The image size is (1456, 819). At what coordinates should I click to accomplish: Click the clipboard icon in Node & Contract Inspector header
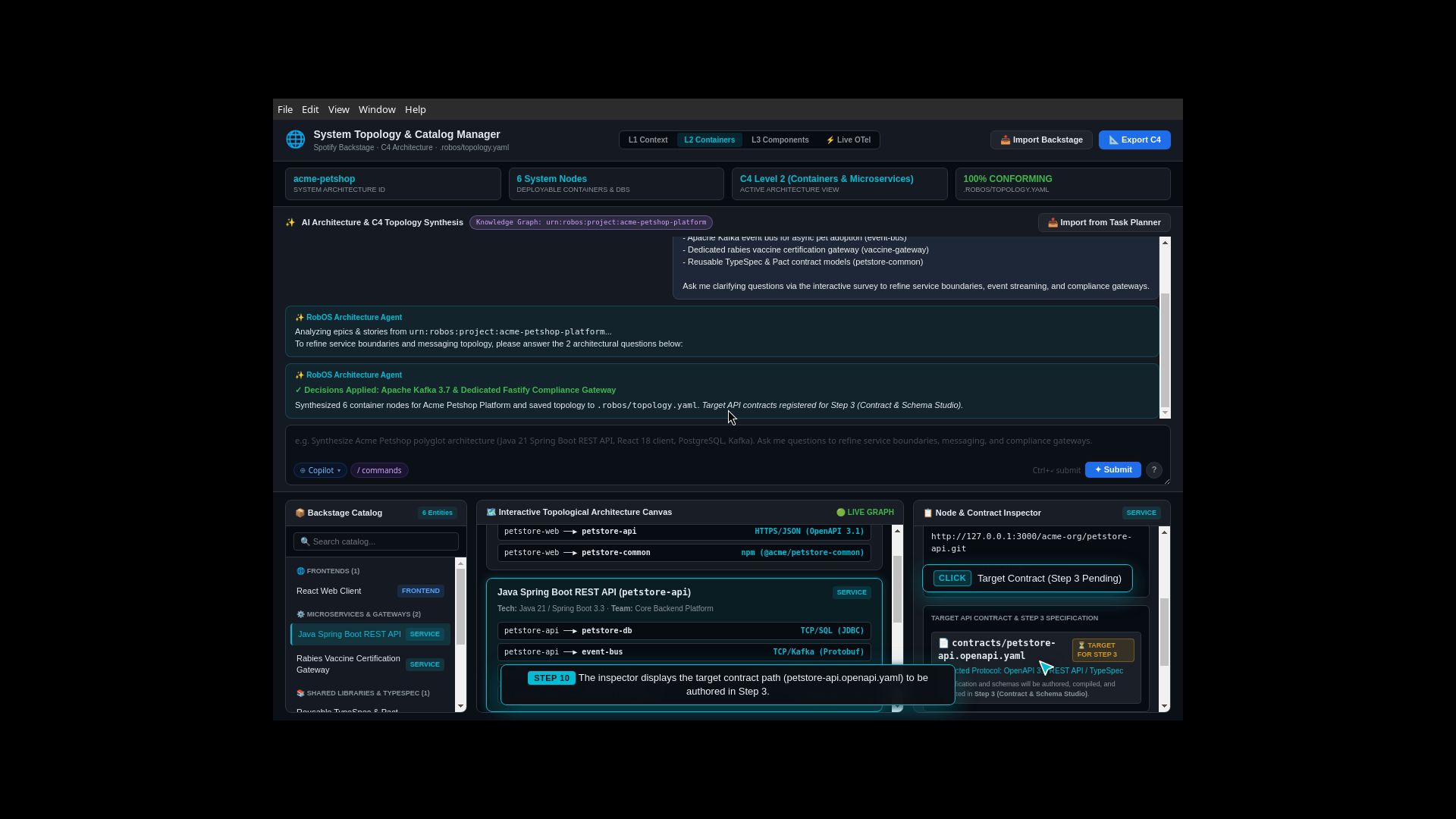coord(927,513)
